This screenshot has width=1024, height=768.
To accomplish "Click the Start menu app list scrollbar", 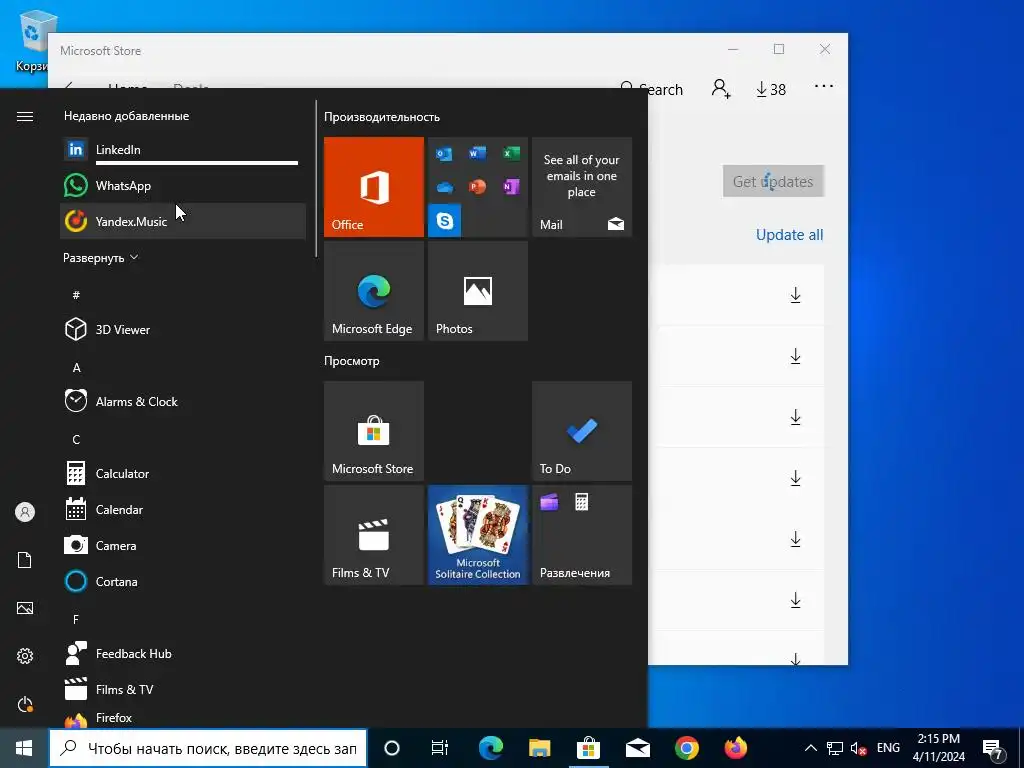I will pos(317,178).
